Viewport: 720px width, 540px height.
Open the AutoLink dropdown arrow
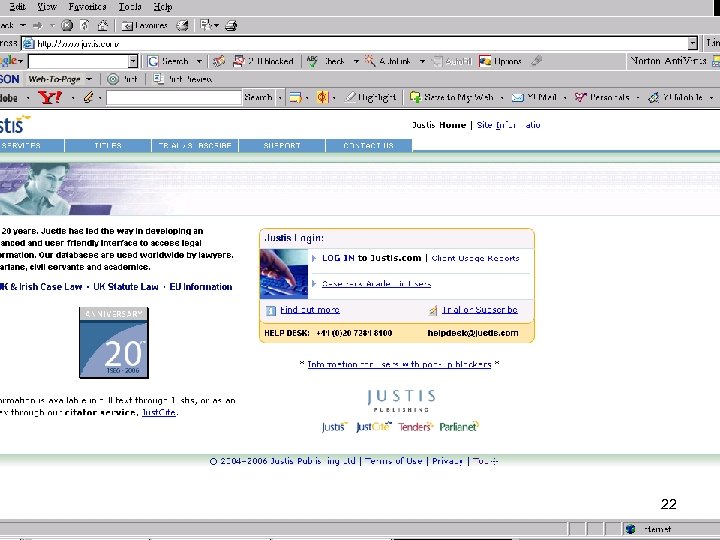(422, 61)
